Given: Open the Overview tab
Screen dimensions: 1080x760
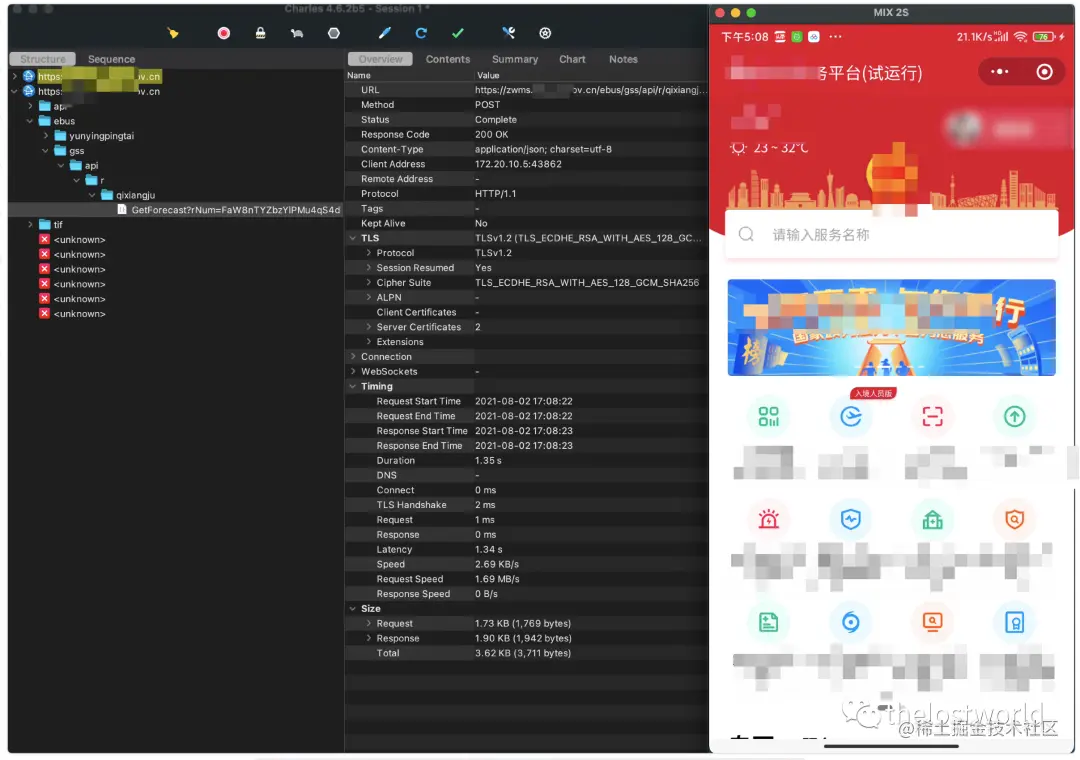Looking at the screenshot, I should 380,59.
